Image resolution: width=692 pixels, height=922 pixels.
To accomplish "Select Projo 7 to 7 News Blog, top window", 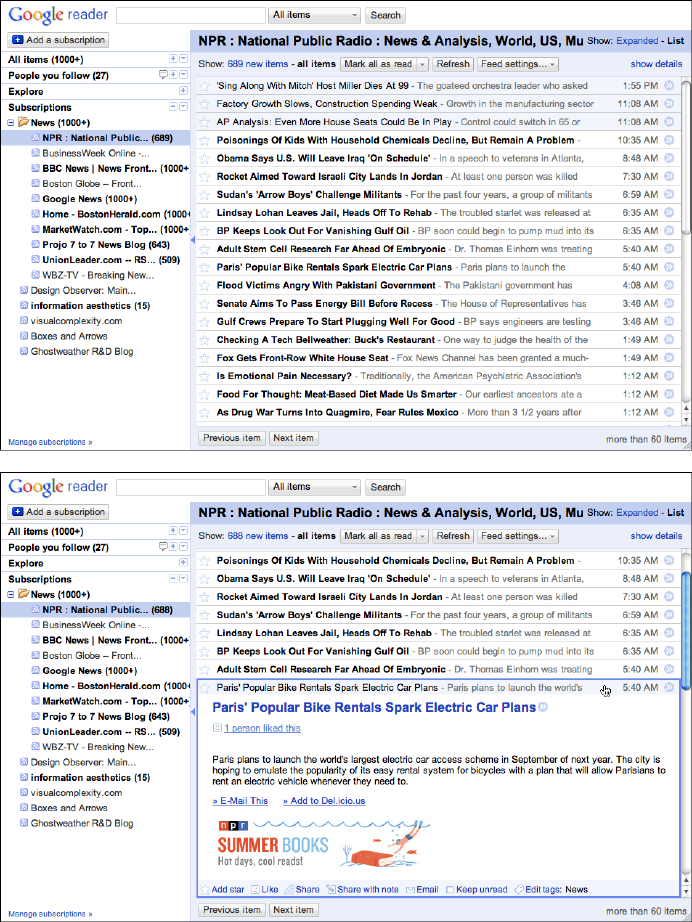I will tap(106, 245).
